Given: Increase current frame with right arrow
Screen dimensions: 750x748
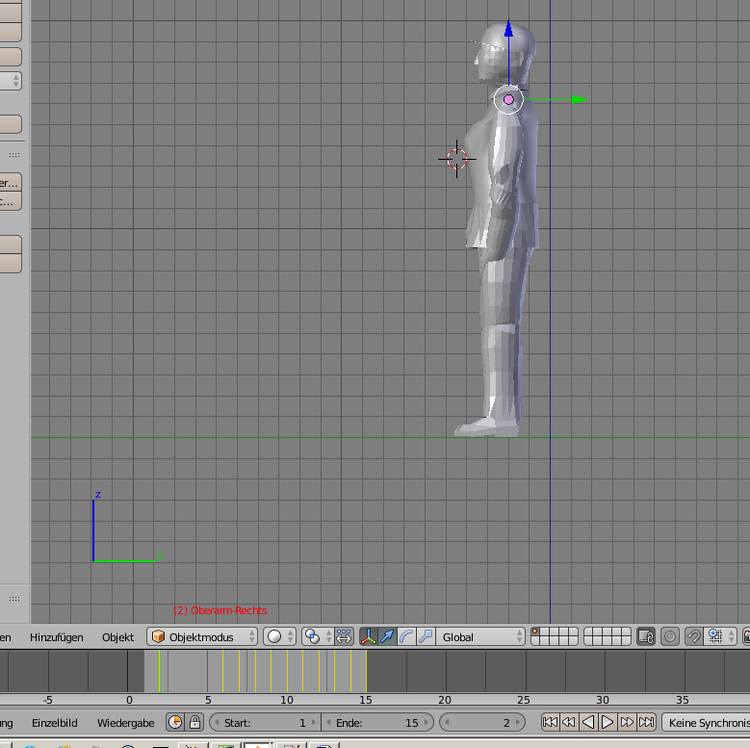Looking at the screenshot, I should point(518,722).
